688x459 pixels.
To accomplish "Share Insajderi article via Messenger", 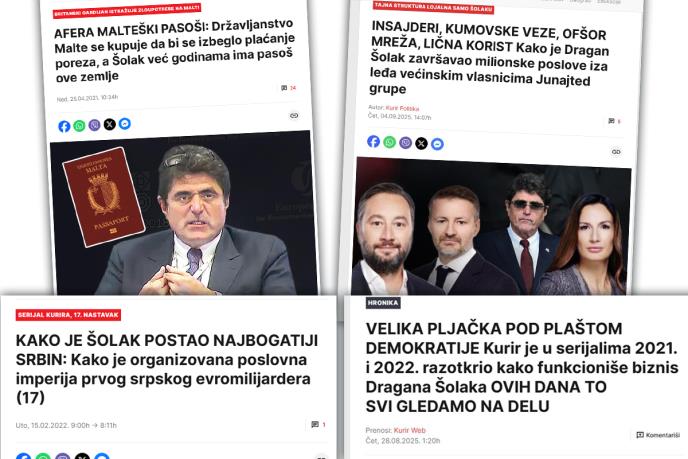I will (437, 144).
